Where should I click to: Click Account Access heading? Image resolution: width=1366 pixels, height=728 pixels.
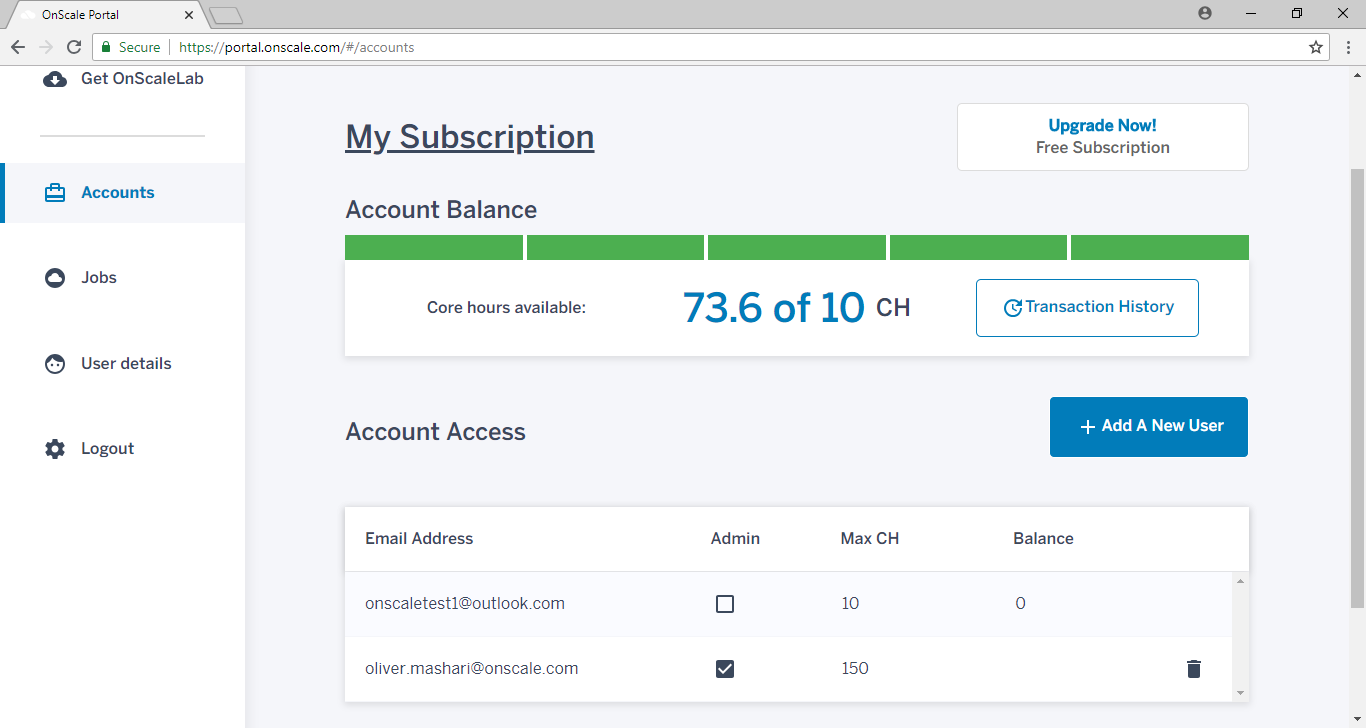pos(435,432)
